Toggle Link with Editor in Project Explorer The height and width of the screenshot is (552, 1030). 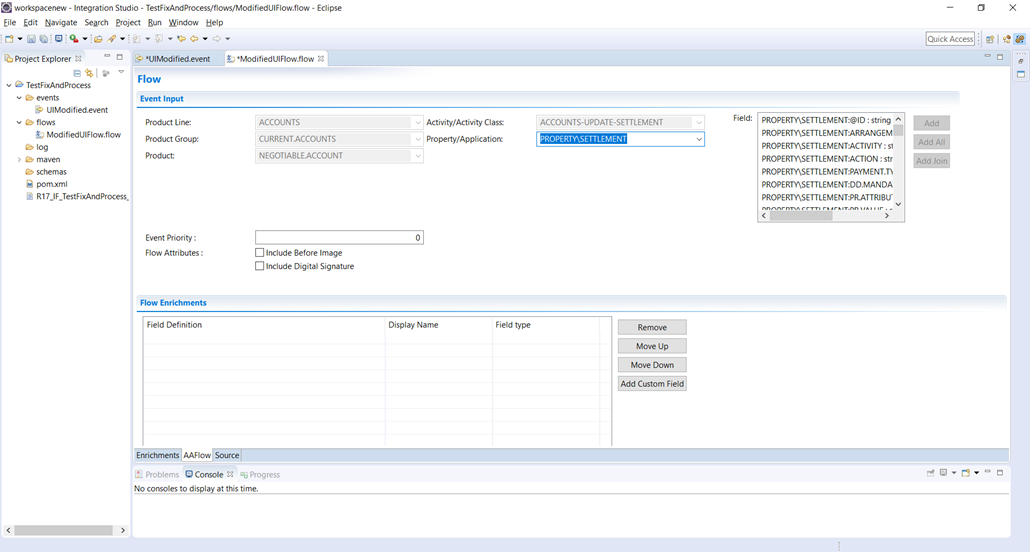click(x=89, y=73)
